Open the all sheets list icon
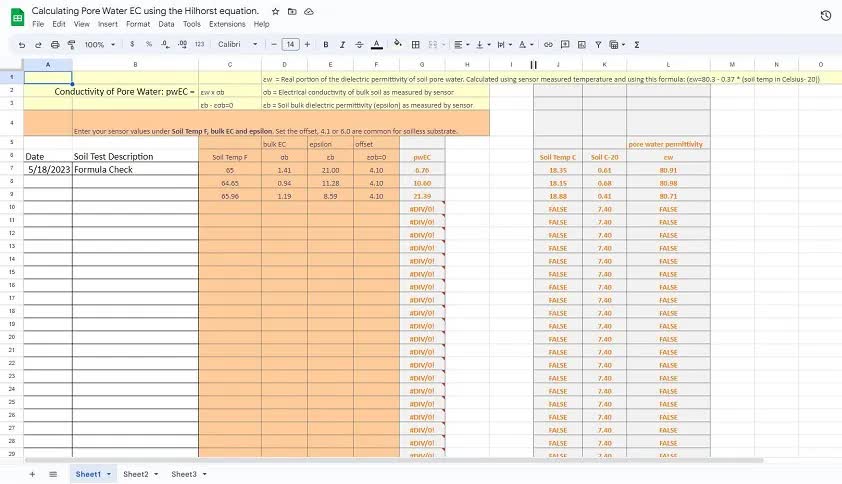 [x=53, y=474]
